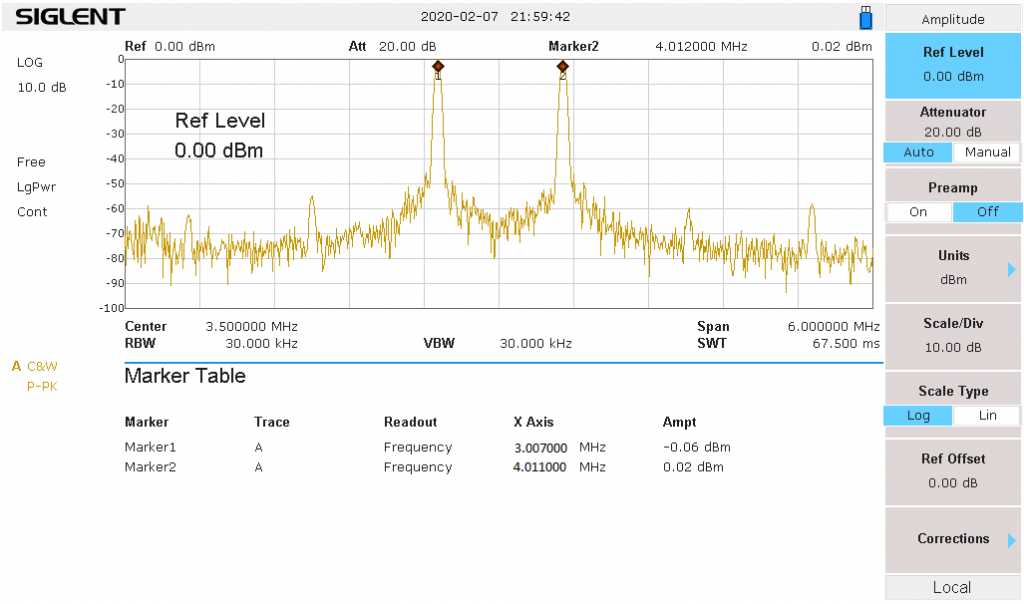This screenshot has width=1024, height=604.
Task: Select Marker 2 diamond on the trace
Action: coord(563,67)
